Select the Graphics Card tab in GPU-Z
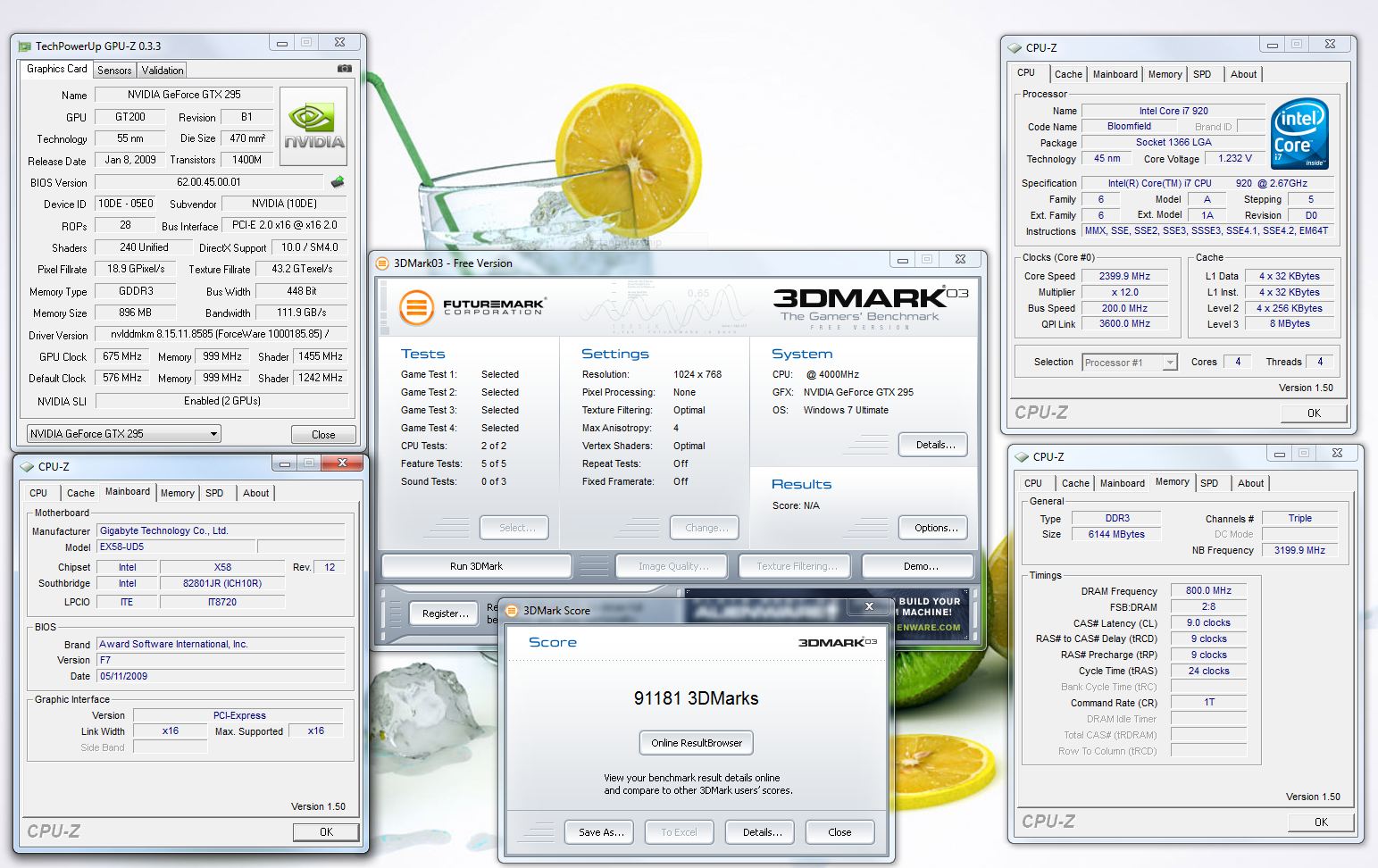 (x=56, y=69)
